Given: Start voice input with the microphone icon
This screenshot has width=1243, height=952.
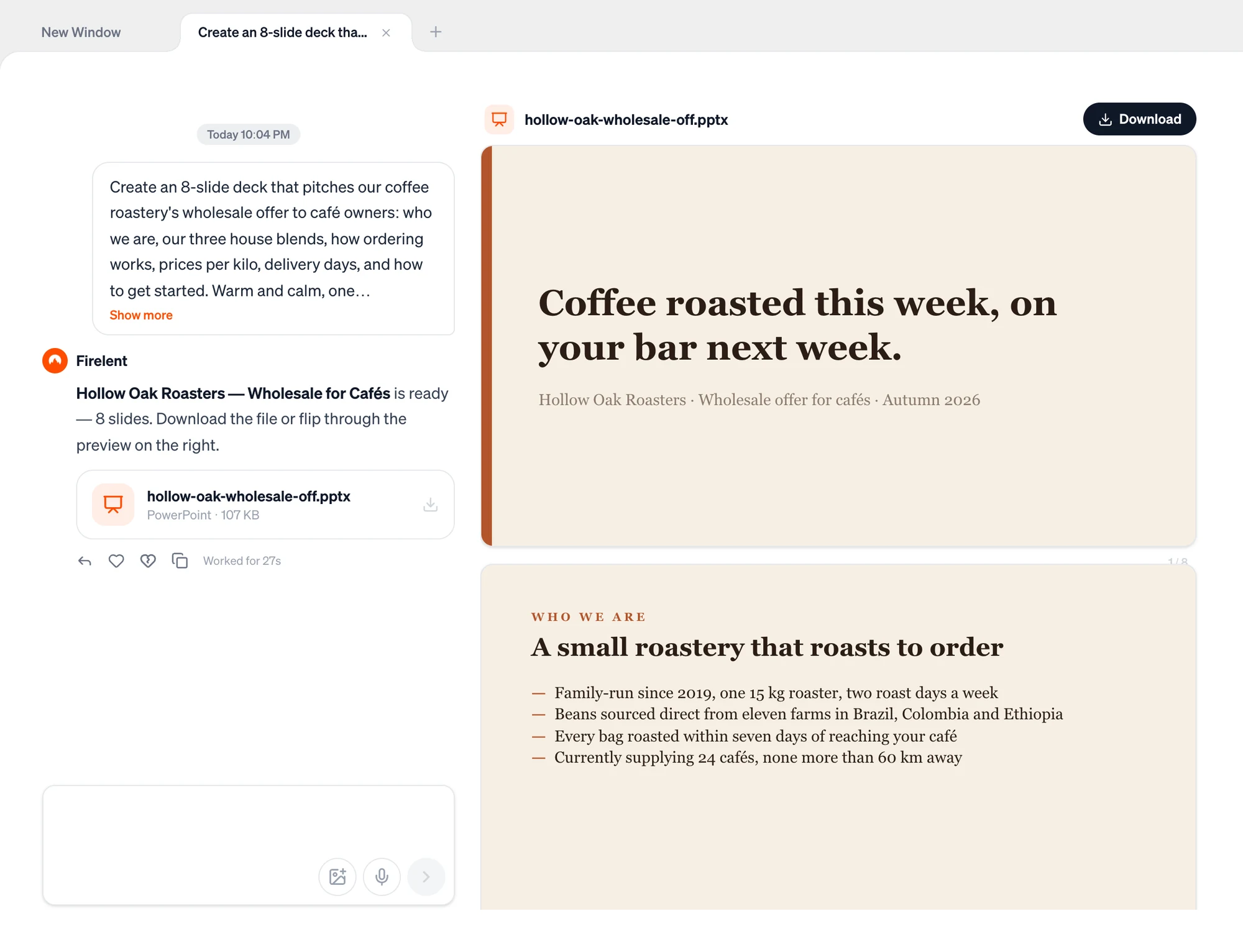Looking at the screenshot, I should click(382, 877).
